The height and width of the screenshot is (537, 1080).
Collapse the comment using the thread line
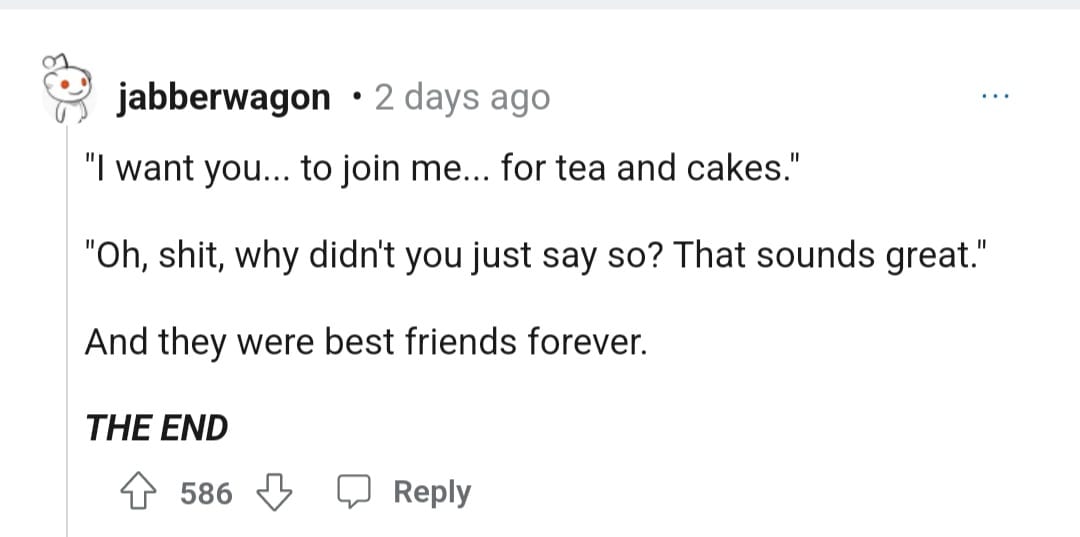[67, 330]
